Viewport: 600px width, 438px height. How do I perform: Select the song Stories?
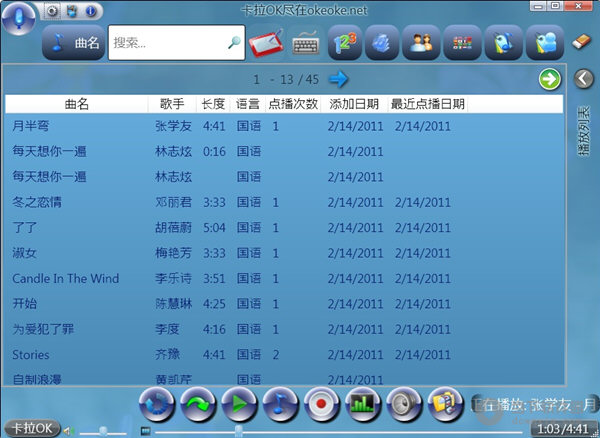point(31,355)
